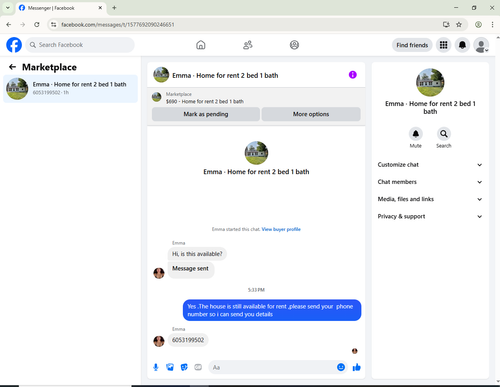500x387 pixels.
Task: Open Chrome three-dot menu
Action: coord(492,24)
